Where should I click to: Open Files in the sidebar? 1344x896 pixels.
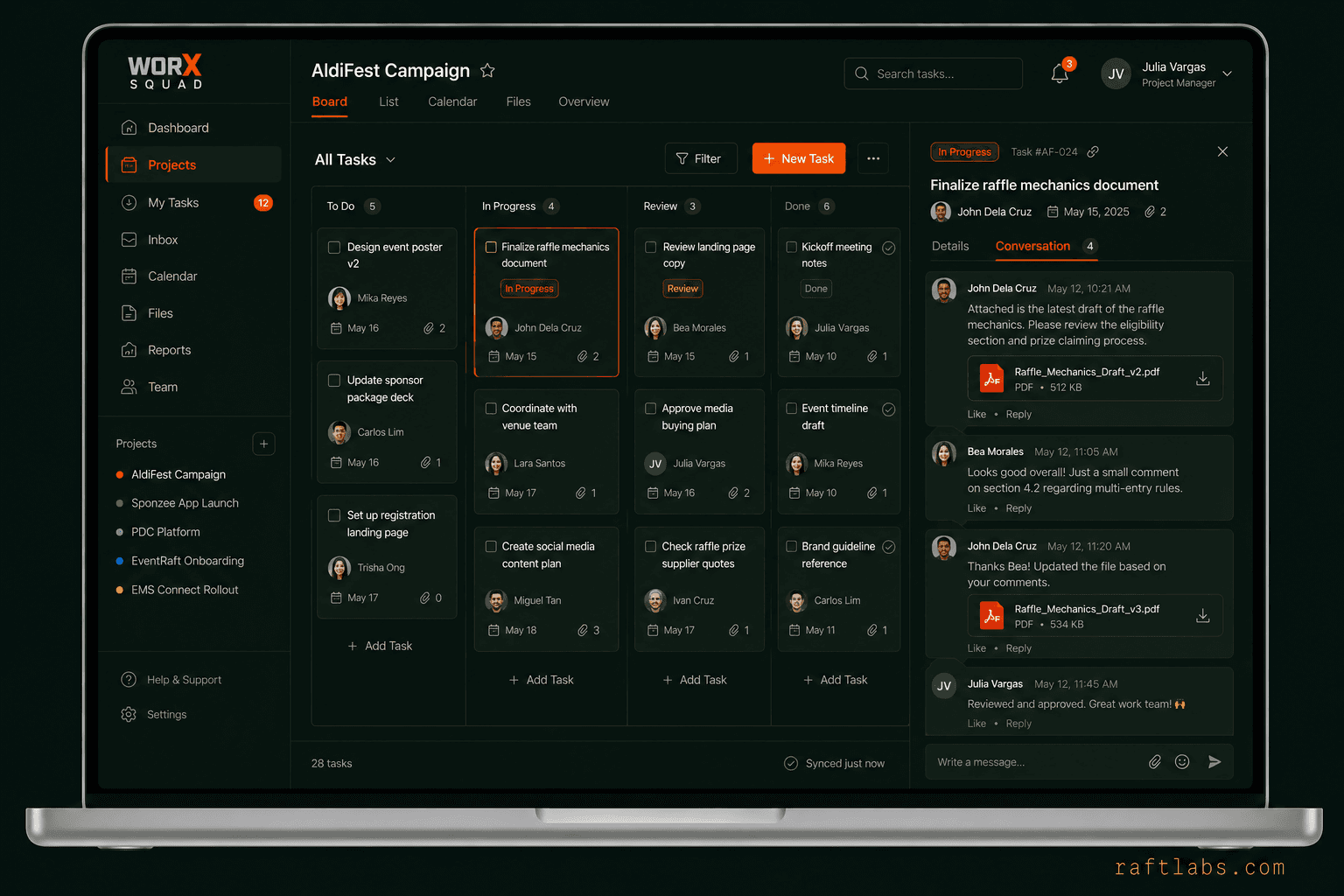[x=194, y=313]
